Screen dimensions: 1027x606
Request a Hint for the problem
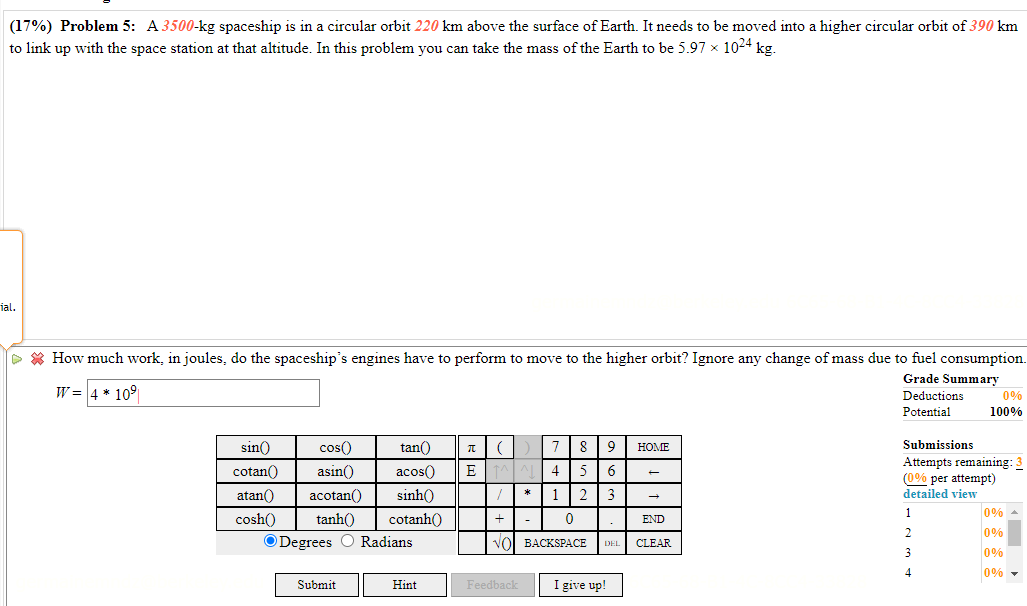click(x=404, y=584)
